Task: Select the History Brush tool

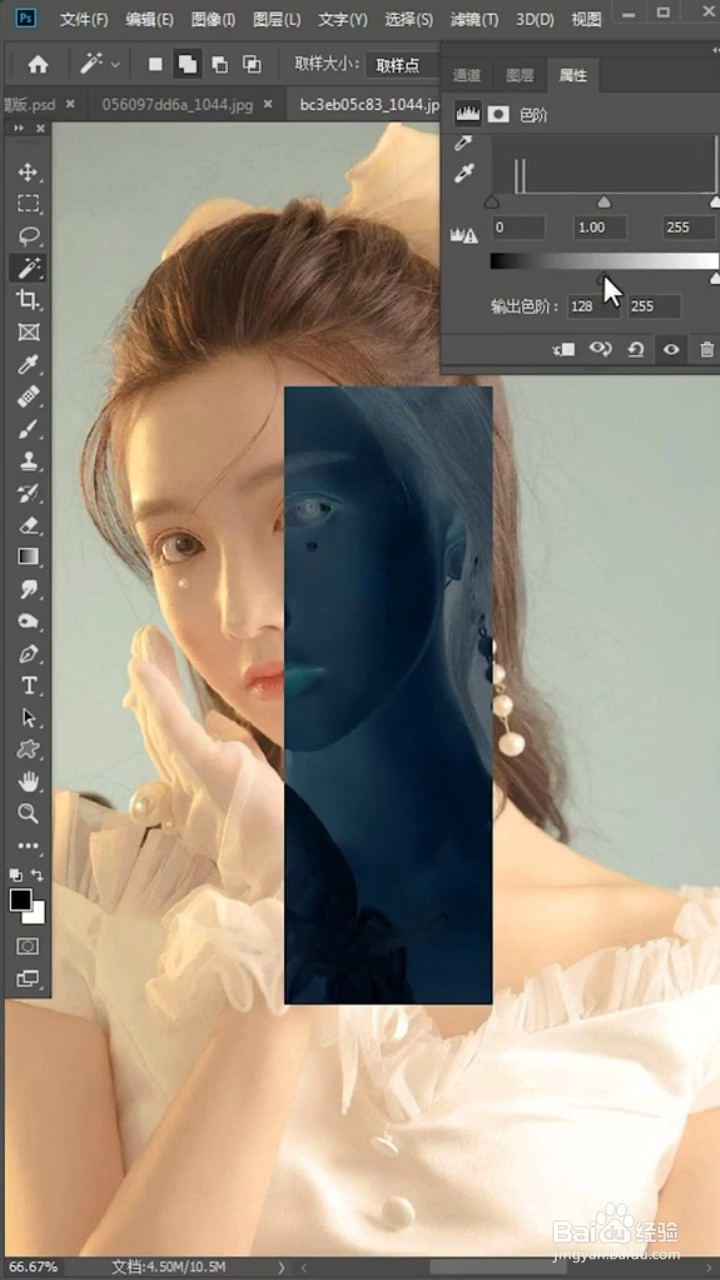Action: pos(28,493)
